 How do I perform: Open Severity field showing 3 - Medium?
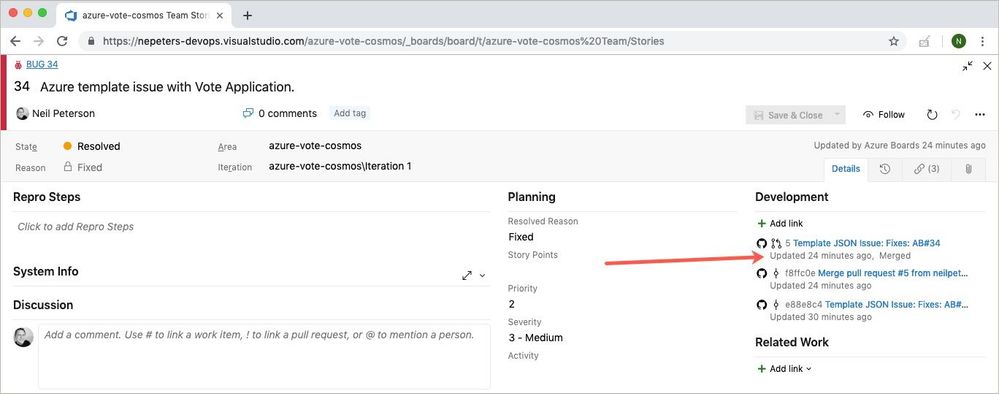[x=535, y=337]
